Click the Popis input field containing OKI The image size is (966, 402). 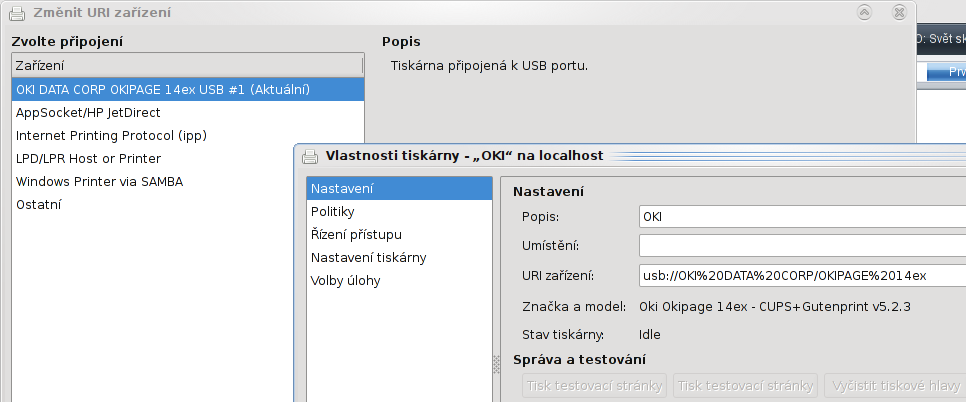[x=802, y=217]
